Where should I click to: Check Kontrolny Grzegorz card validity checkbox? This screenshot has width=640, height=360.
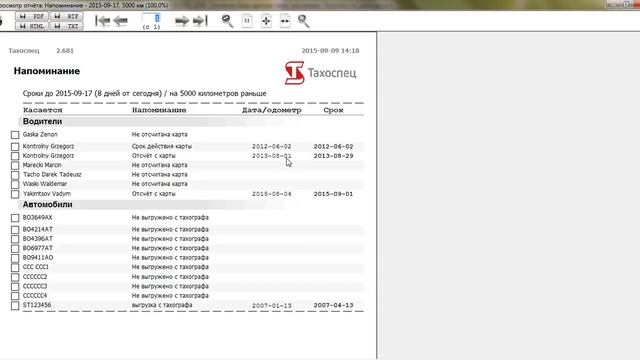[15, 147]
